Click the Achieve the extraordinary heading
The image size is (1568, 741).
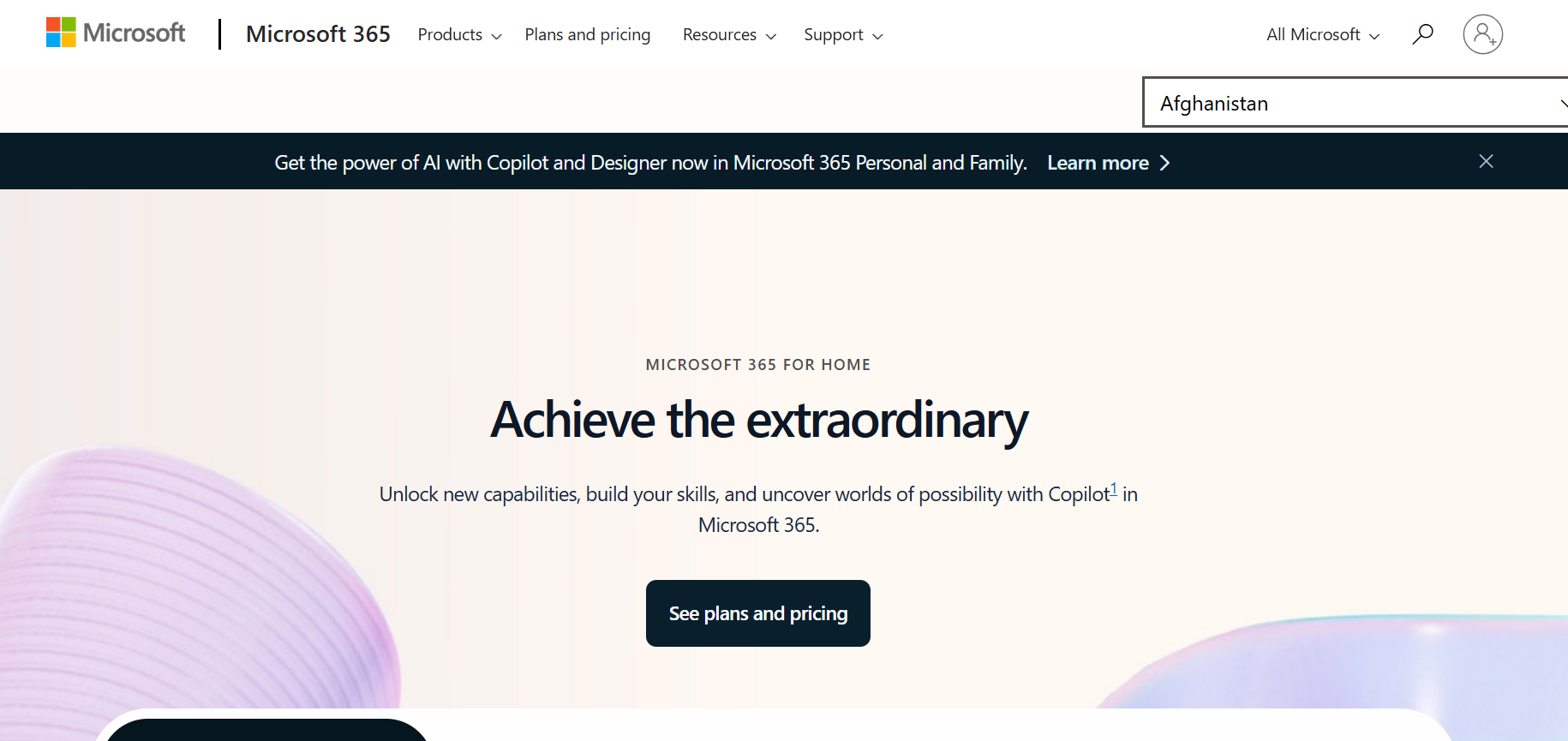coord(758,420)
